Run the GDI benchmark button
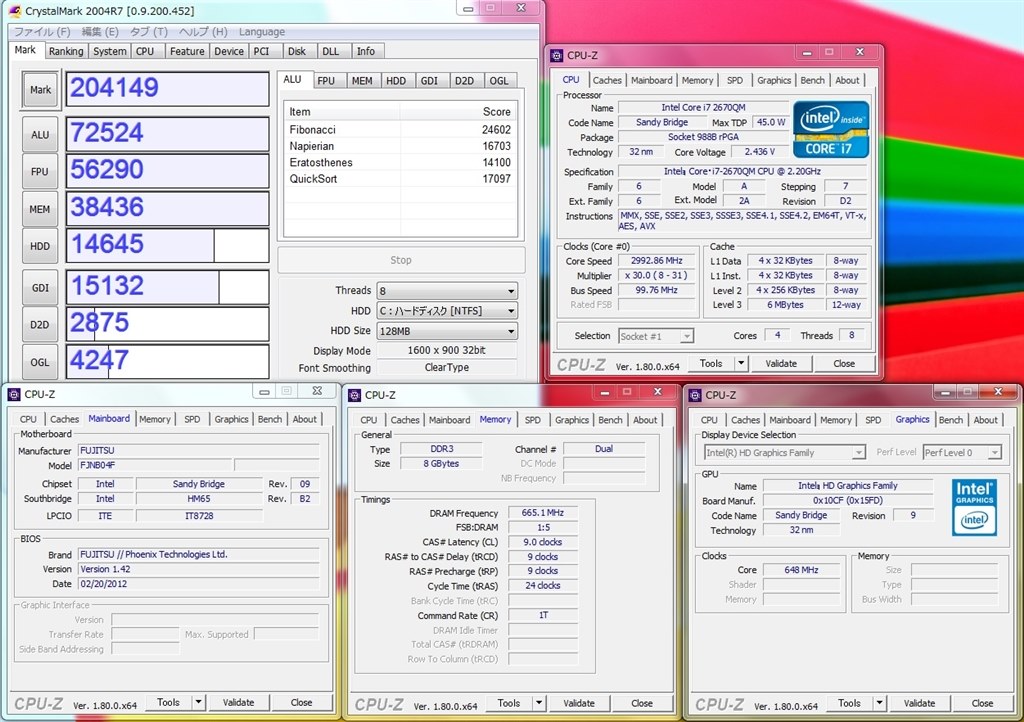Screen dimensions: 1024x722 point(40,287)
